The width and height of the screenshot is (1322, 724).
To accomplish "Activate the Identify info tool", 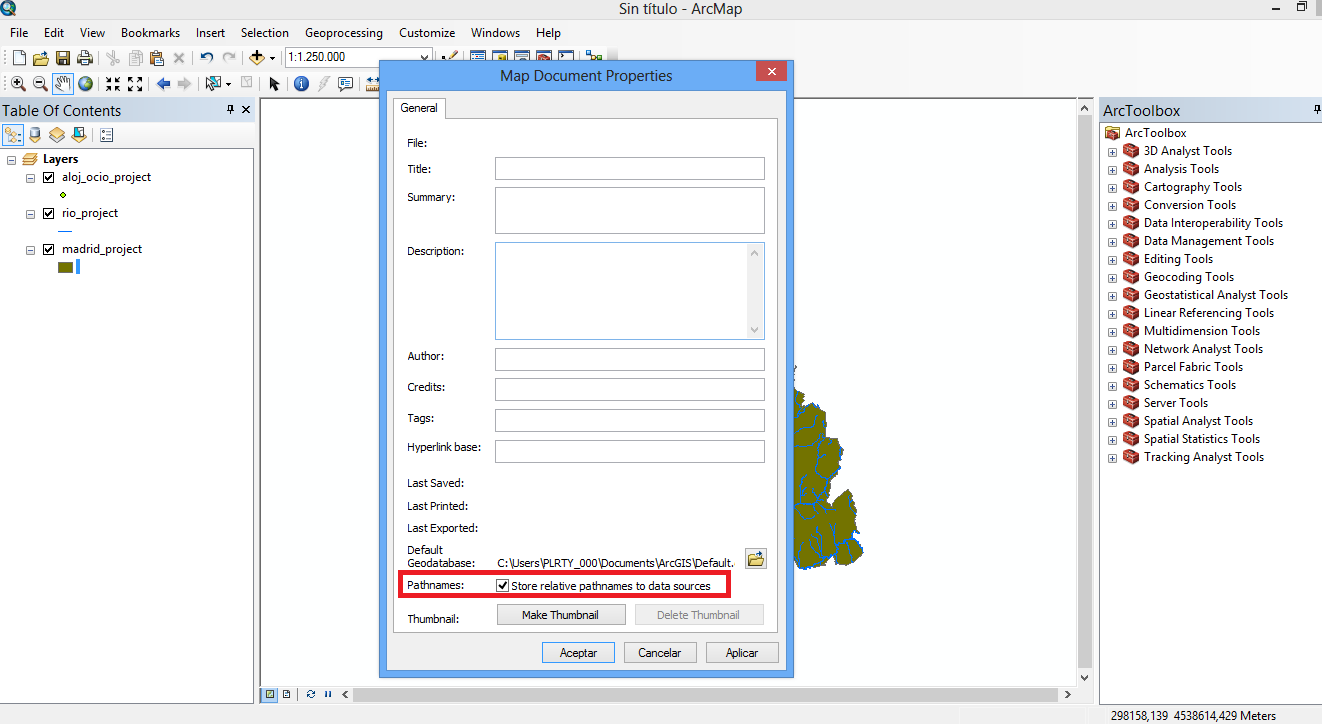I will 301,84.
